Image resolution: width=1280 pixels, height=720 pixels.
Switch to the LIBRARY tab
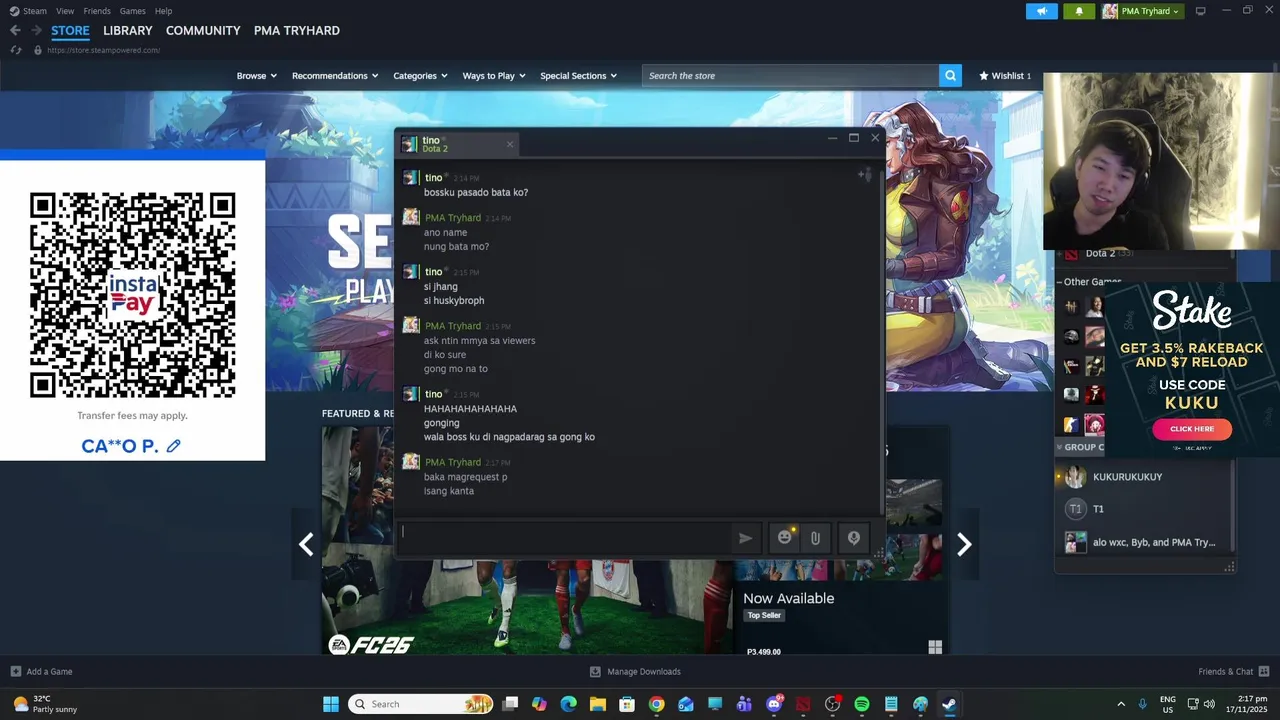128,31
